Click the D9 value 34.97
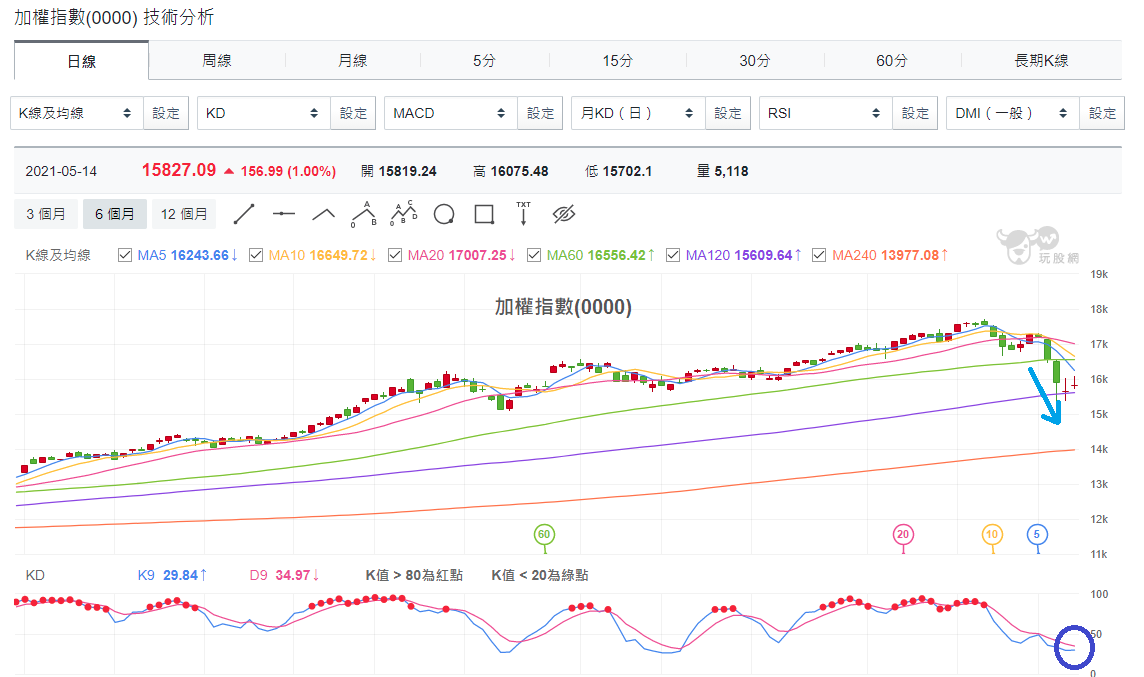This screenshot has width=1144, height=677. pyautogui.click(x=293, y=576)
